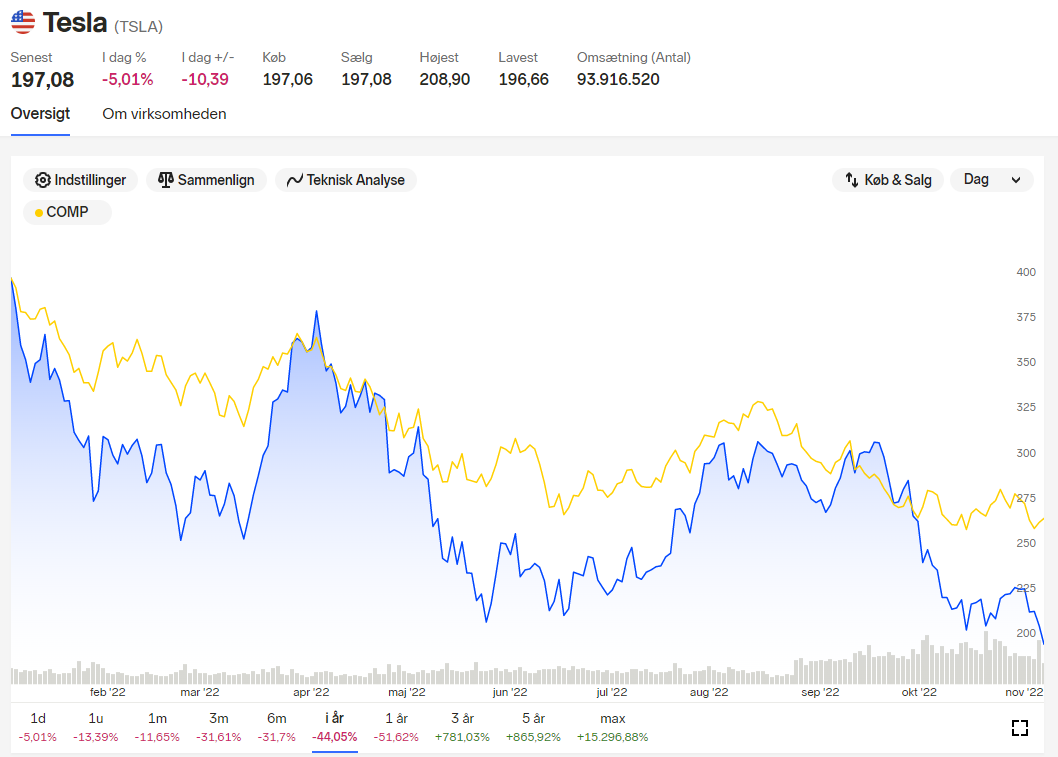Open the Indstillinger gear icon
1058x757 pixels.
[43, 180]
